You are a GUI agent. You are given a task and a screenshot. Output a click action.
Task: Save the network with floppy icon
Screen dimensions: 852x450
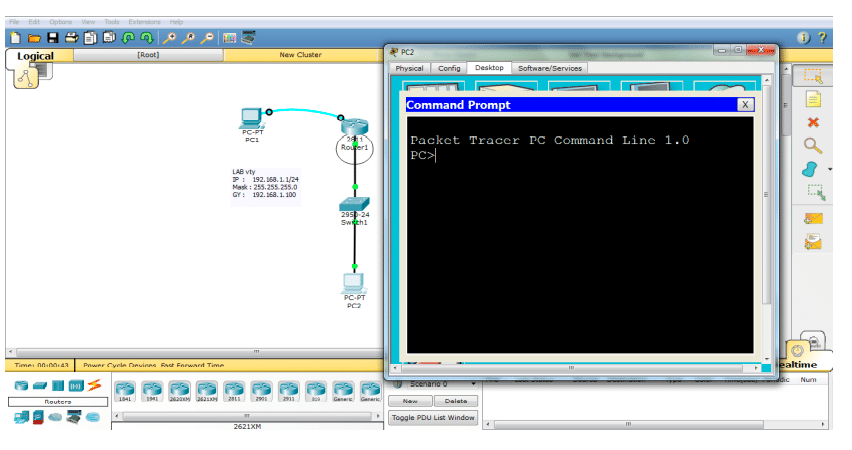tap(53, 38)
